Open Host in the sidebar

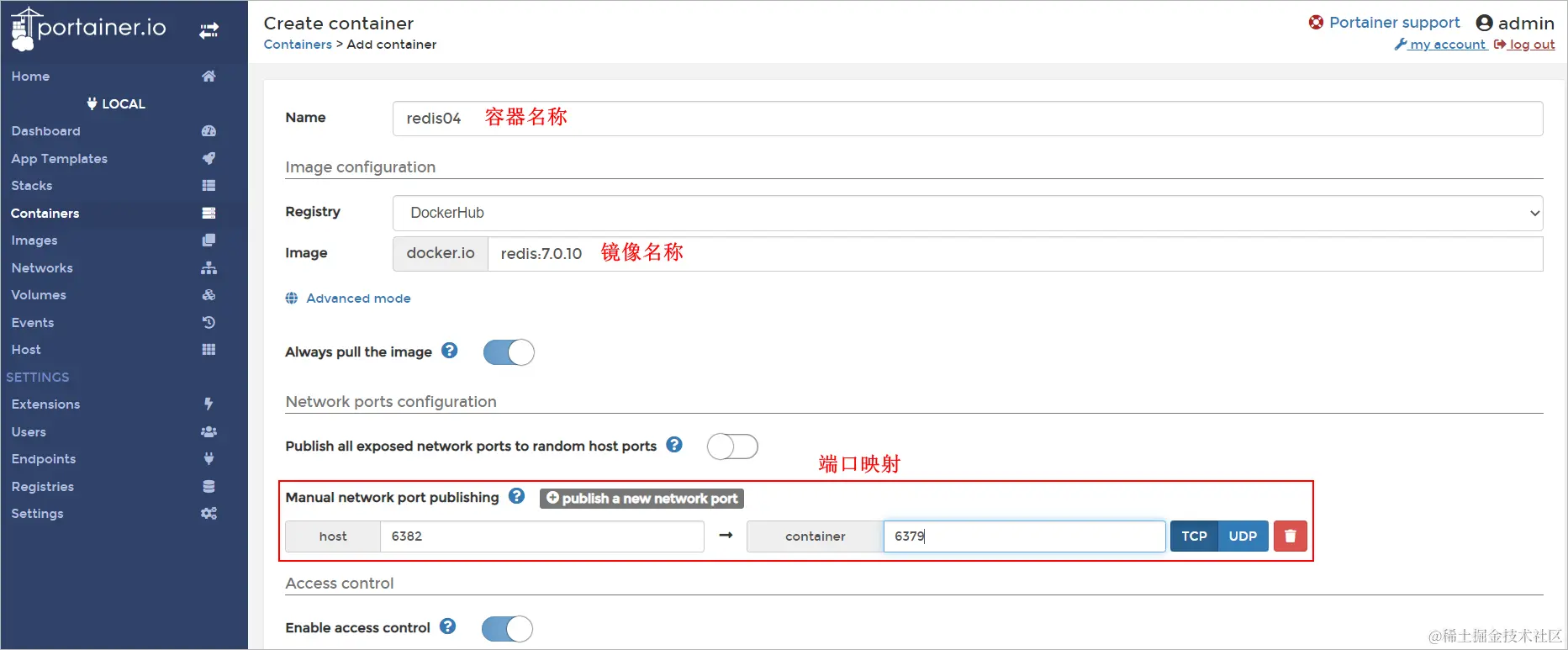point(26,350)
